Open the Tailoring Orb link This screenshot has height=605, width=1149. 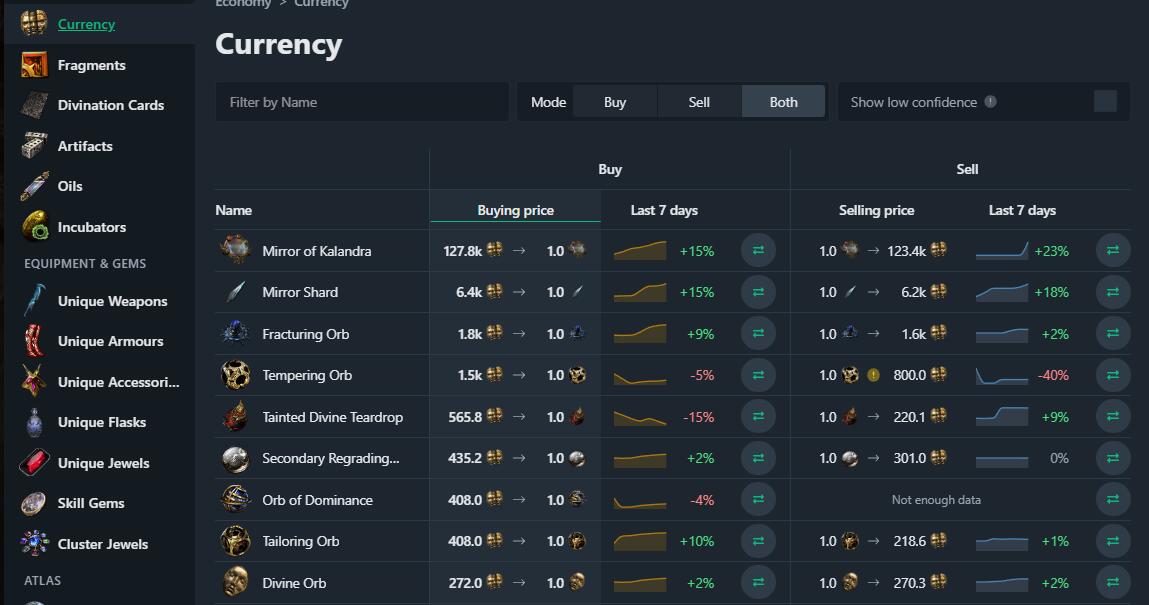300,541
